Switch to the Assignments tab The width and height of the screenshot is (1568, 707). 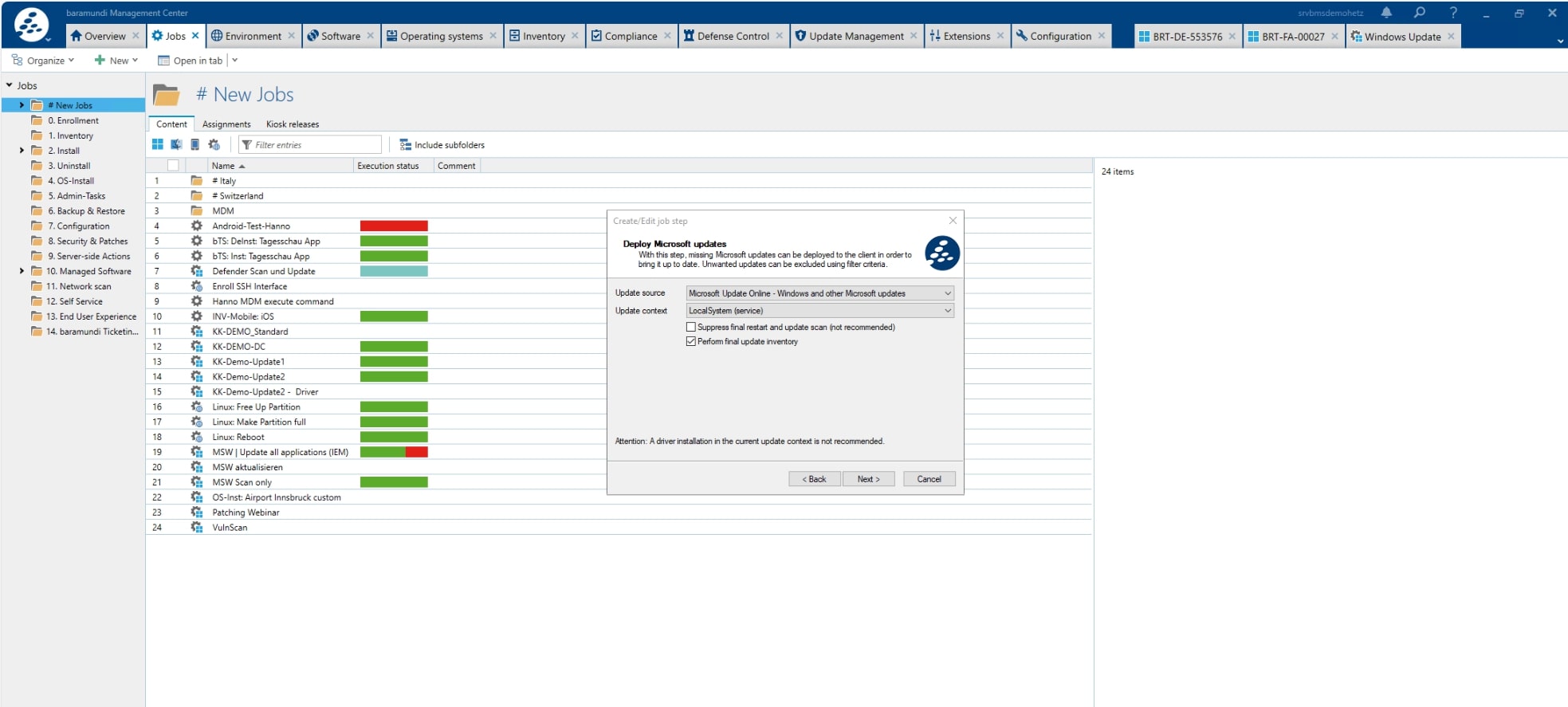(x=226, y=124)
